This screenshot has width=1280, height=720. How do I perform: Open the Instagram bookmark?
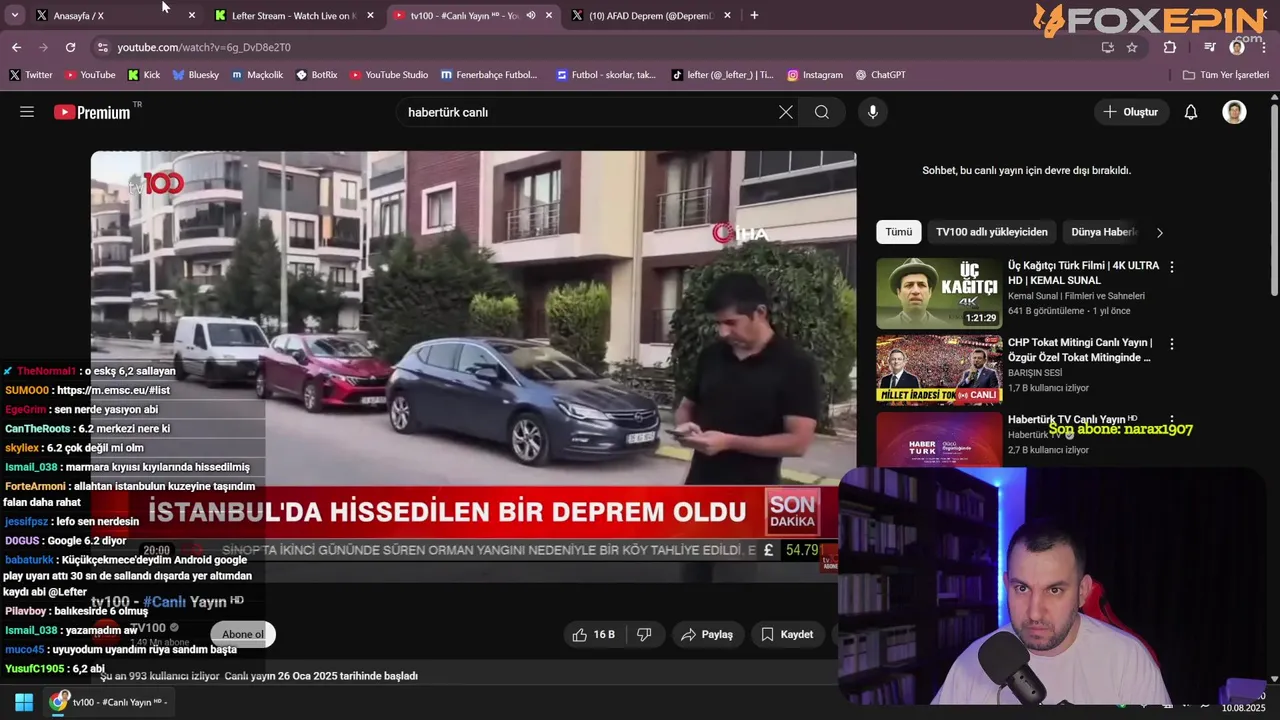click(815, 74)
